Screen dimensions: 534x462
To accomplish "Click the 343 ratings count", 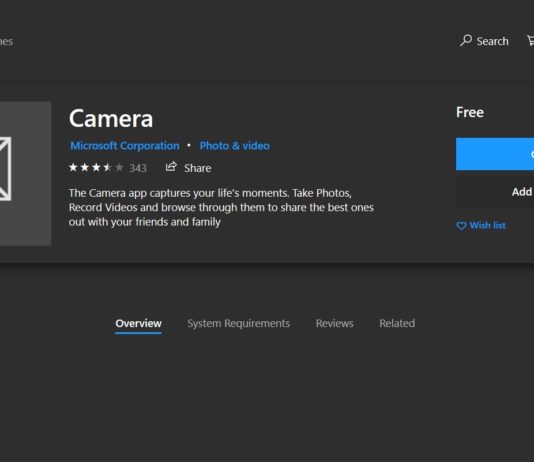I will (x=138, y=168).
